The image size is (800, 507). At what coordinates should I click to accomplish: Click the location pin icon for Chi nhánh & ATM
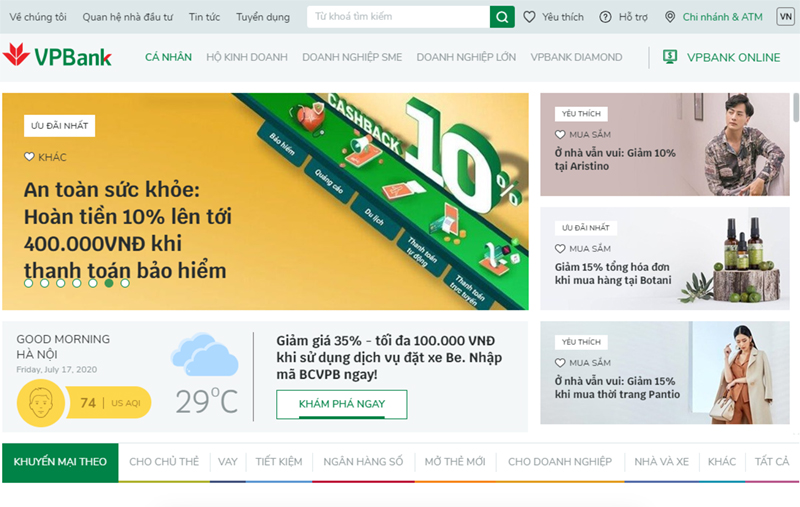[670, 17]
